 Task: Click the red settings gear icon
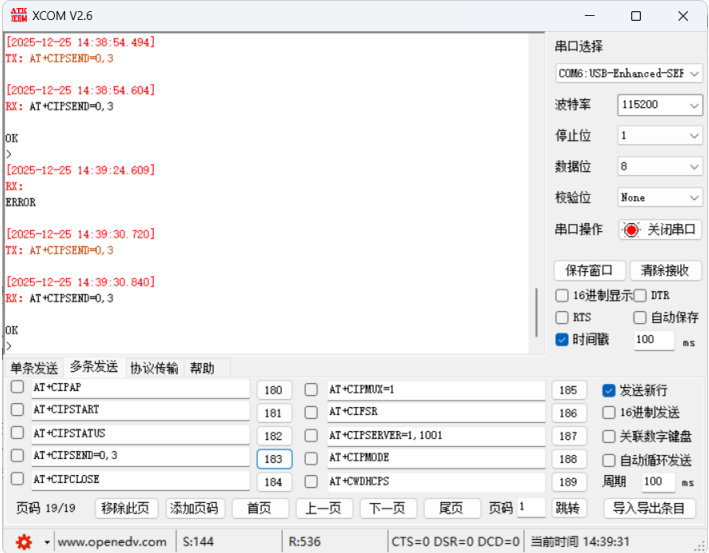tap(24, 541)
